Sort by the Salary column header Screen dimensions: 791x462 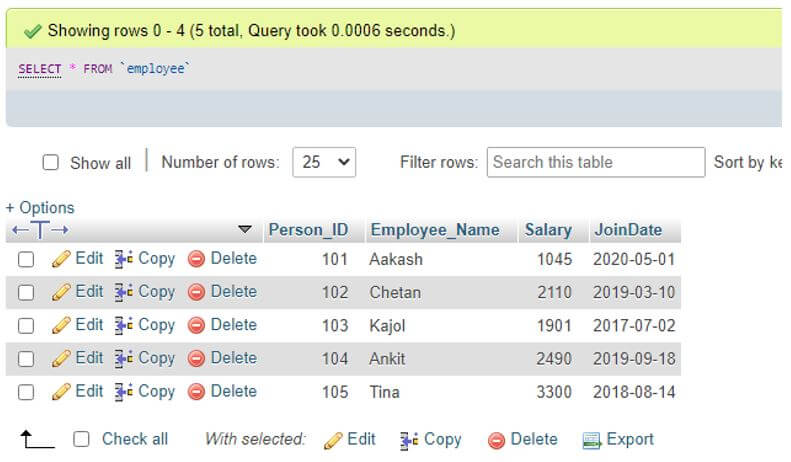(x=548, y=230)
